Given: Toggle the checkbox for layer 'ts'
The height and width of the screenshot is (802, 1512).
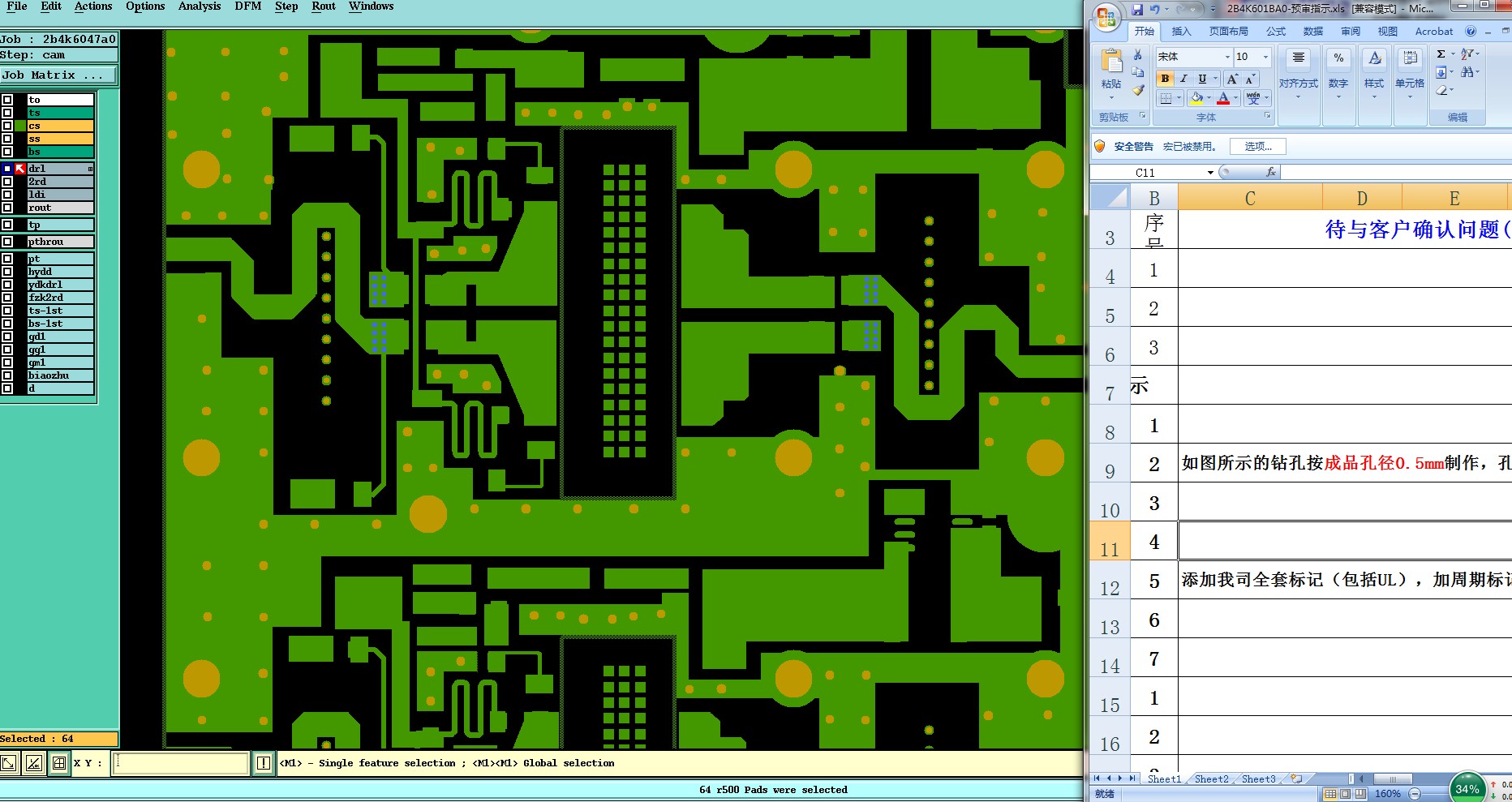Looking at the screenshot, I should pos(7,113).
